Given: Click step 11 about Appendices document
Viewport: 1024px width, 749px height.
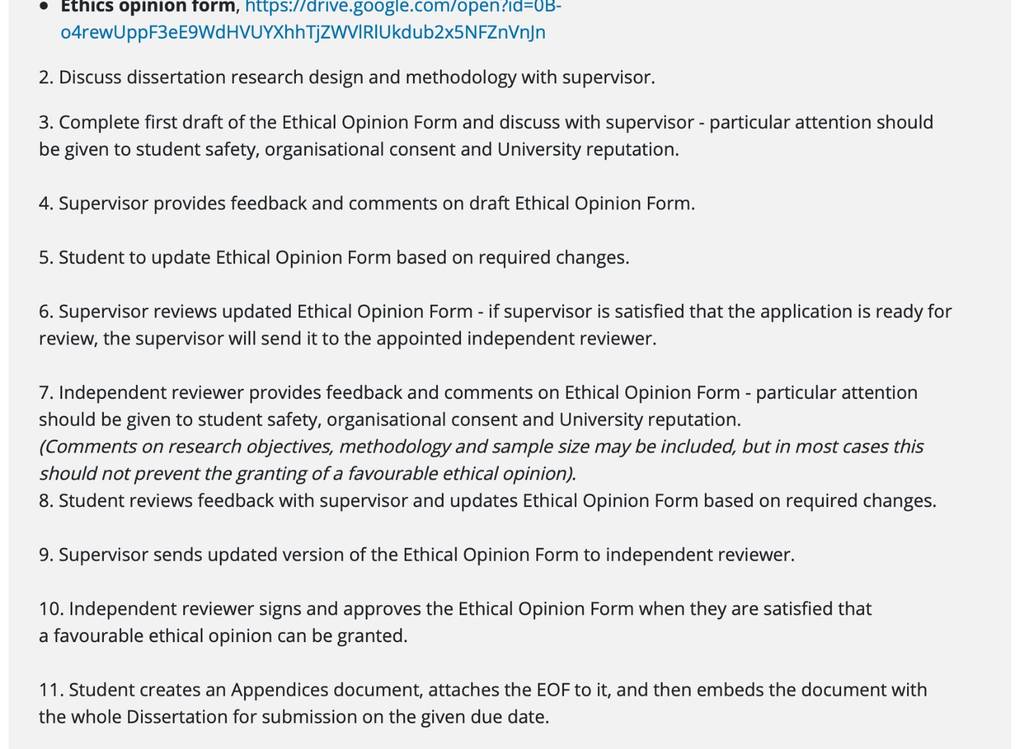Looking at the screenshot, I should coord(483,703).
